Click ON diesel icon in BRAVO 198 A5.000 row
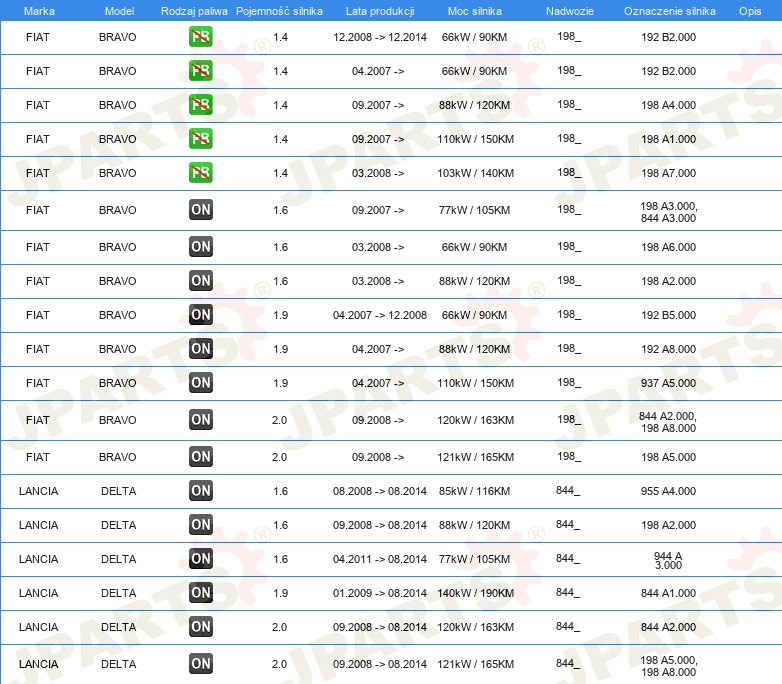782x684 pixels. [200, 456]
